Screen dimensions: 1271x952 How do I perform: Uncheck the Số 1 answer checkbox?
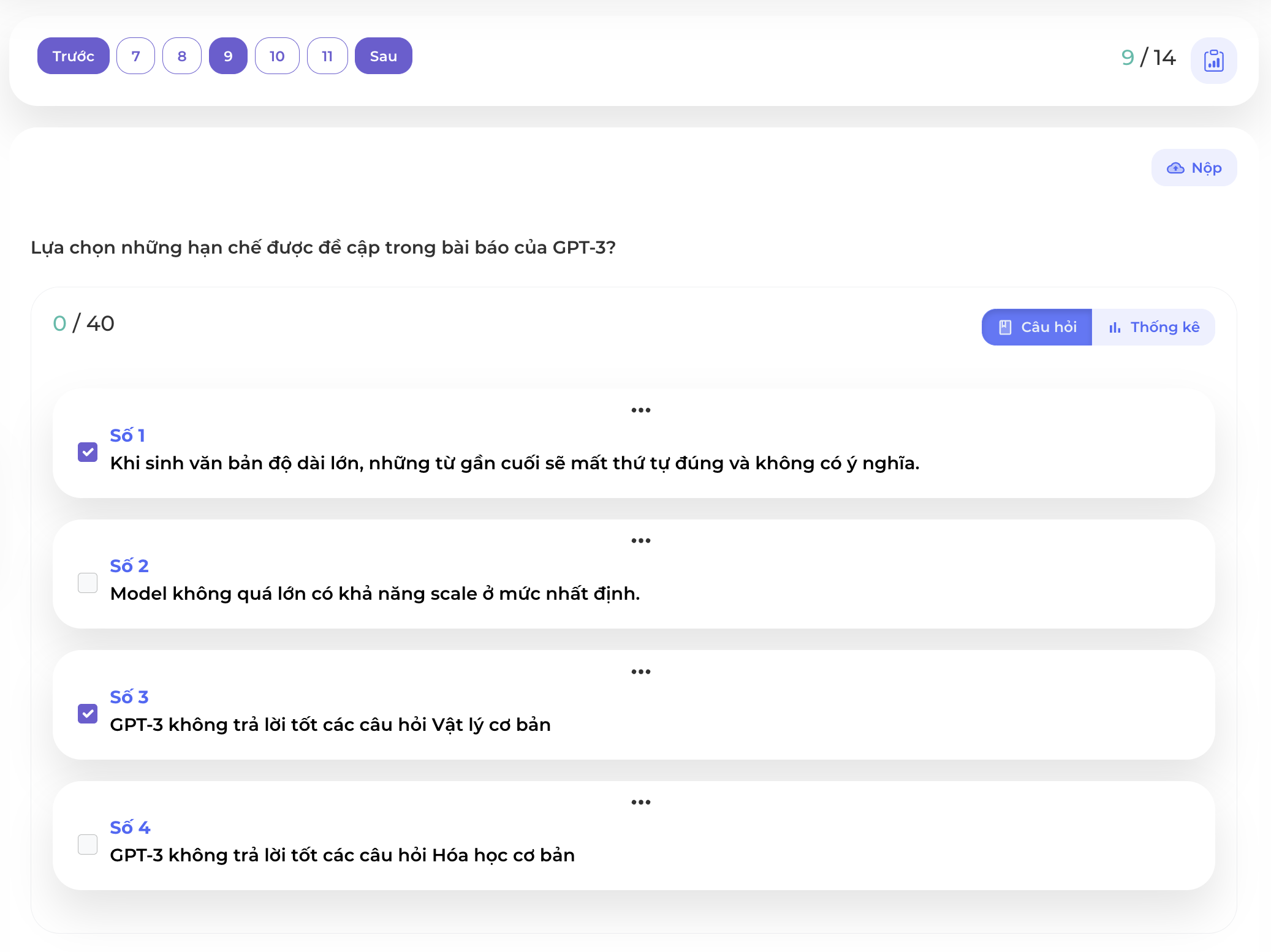coord(88,452)
